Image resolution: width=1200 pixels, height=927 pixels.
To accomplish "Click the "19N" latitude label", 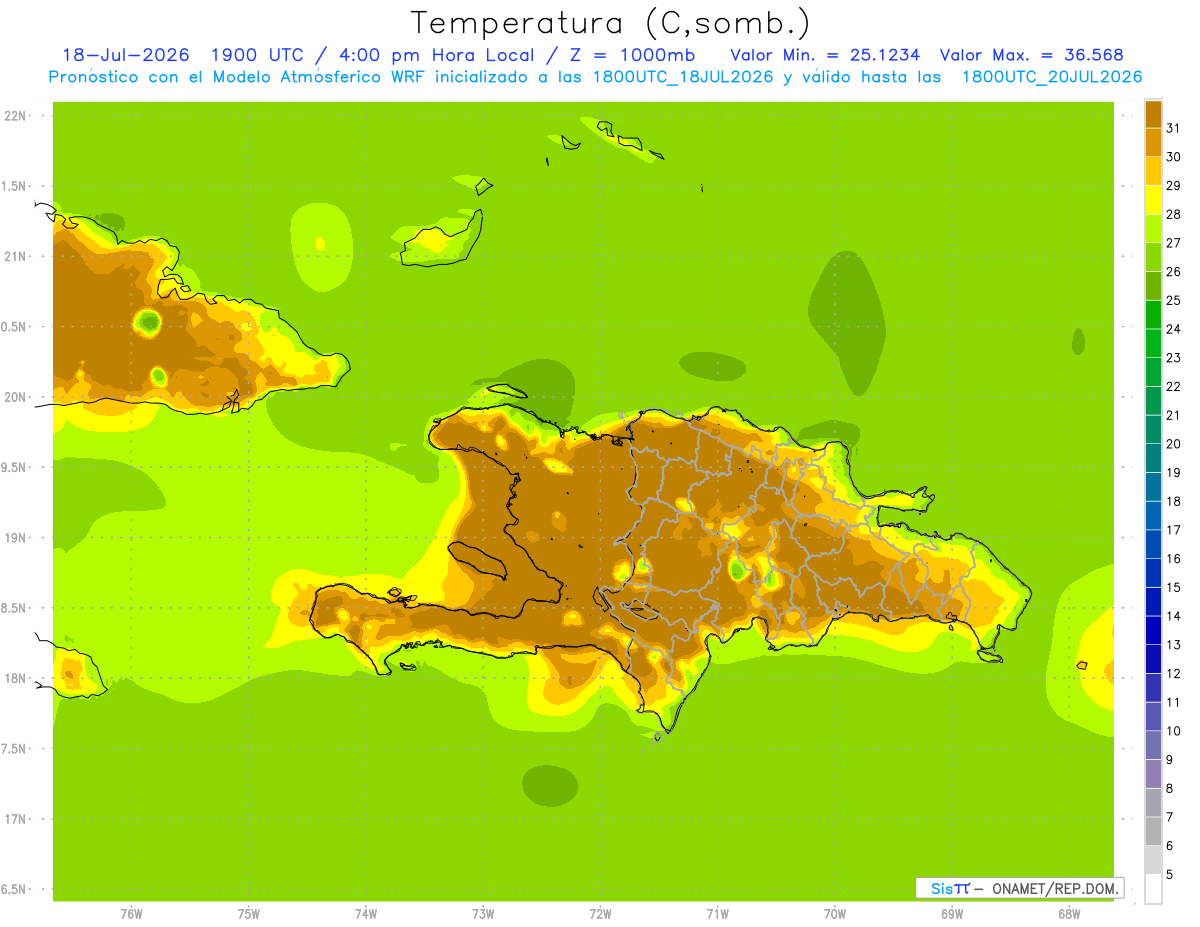I will pyautogui.click(x=14, y=538).
